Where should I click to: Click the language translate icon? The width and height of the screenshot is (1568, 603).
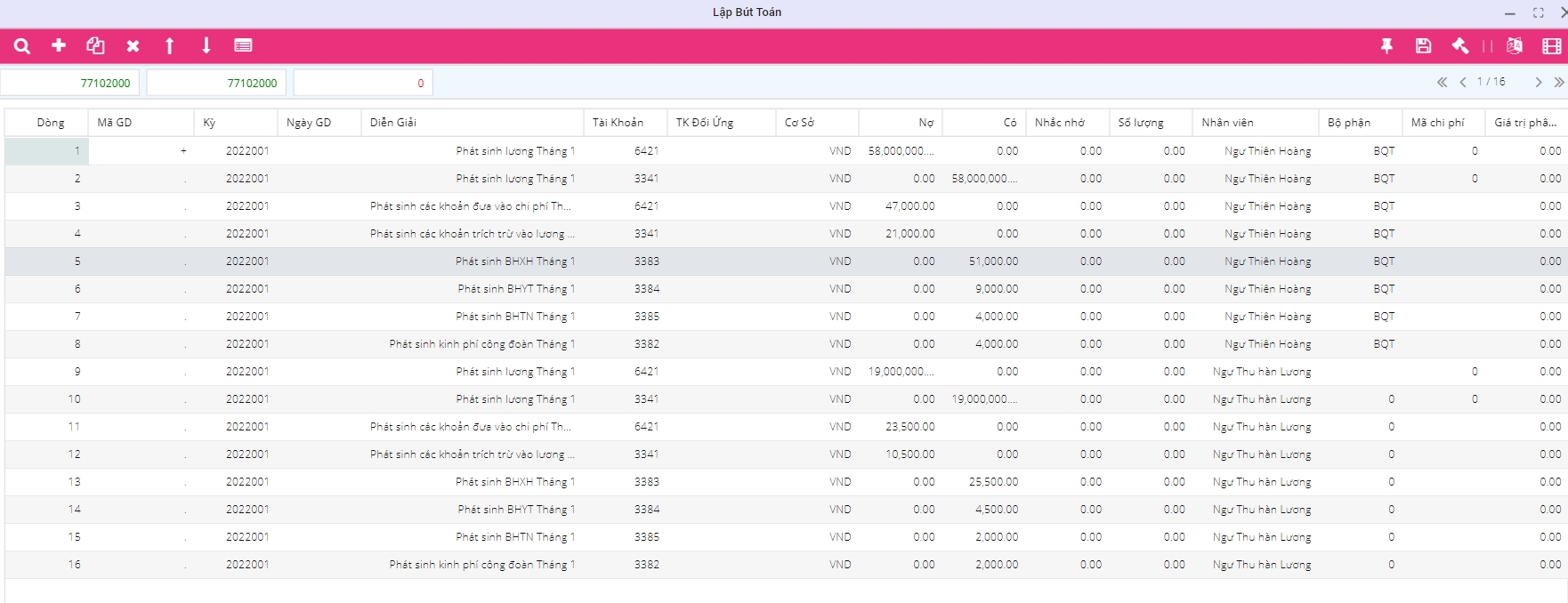[x=1515, y=46]
